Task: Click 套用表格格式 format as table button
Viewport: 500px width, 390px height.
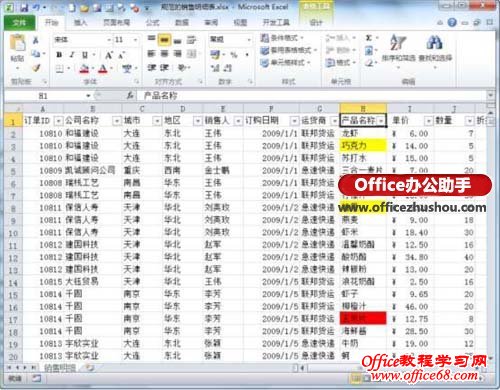Action: (x=289, y=50)
